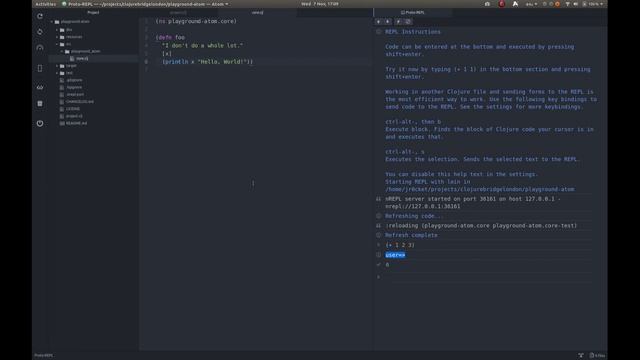Click Proto-REPL label in status bar
This screenshot has width=640, height=360.
[44, 356]
